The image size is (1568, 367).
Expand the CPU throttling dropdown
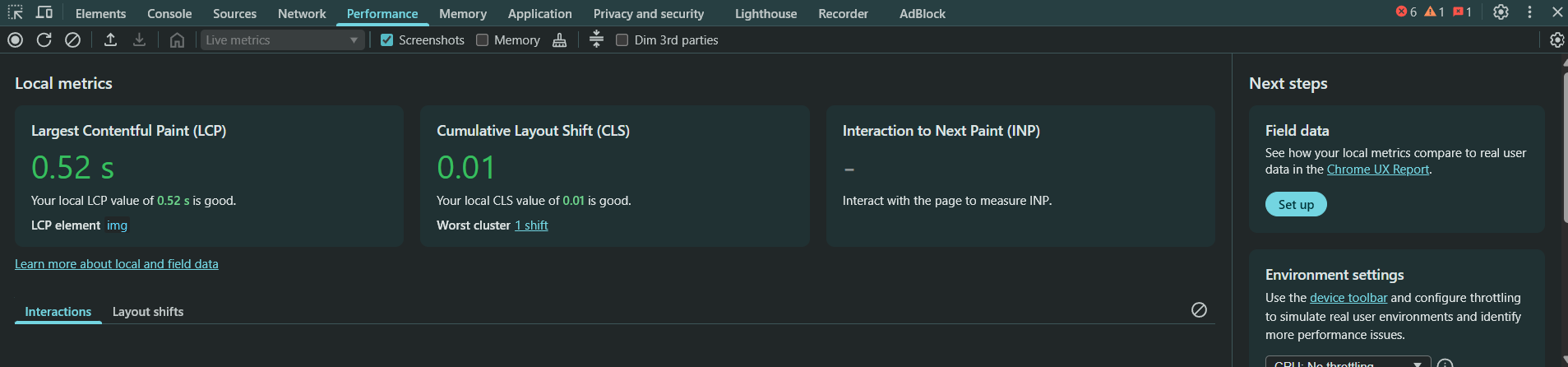click(1348, 363)
